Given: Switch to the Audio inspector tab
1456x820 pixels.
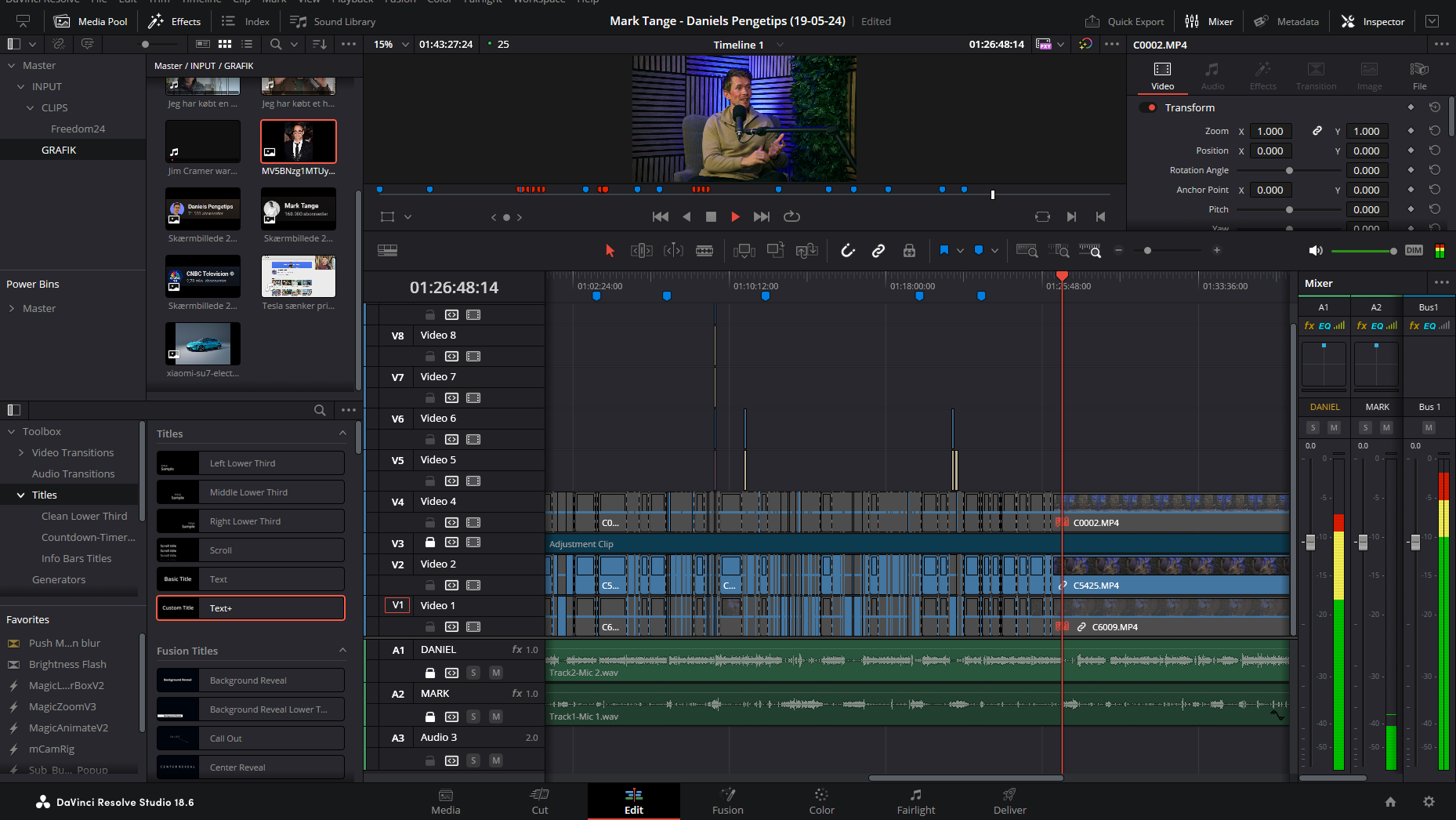Looking at the screenshot, I should (x=1212, y=76).
